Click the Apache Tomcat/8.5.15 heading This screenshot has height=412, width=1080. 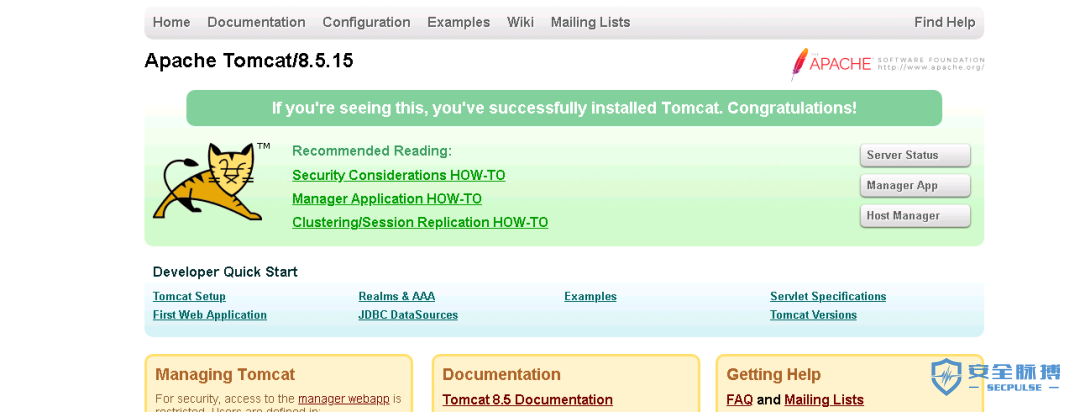(249, 61)
